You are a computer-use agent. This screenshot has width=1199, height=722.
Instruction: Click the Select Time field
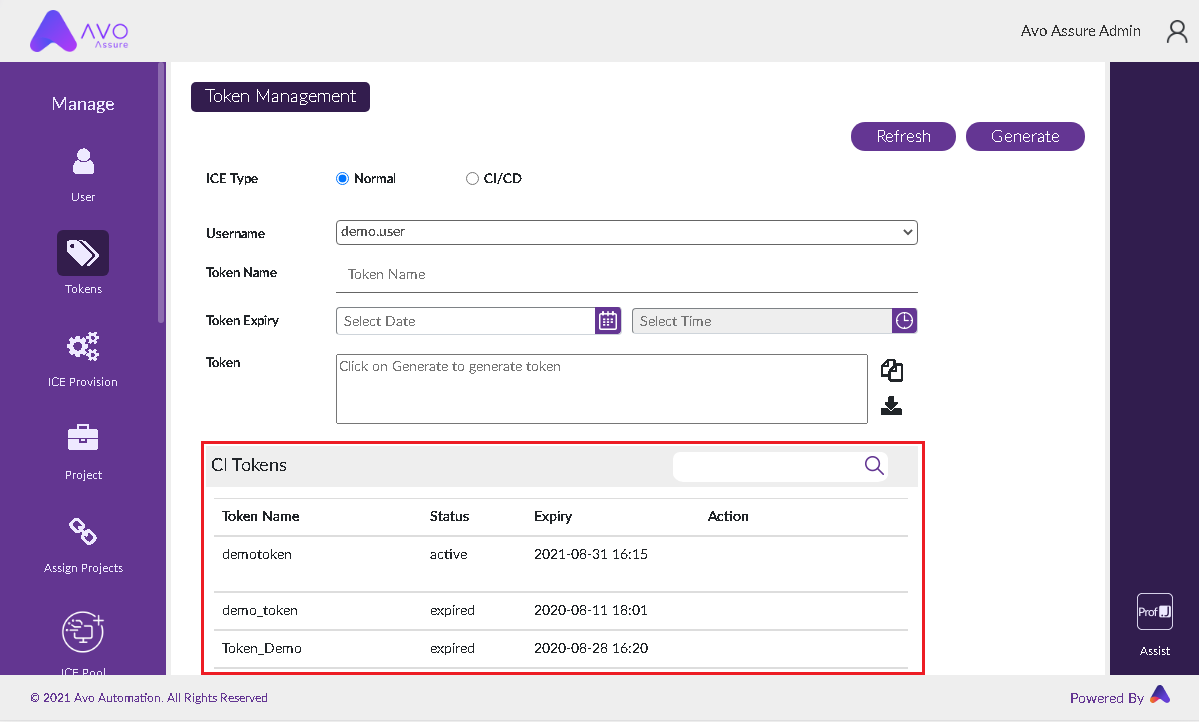point(762,321)
